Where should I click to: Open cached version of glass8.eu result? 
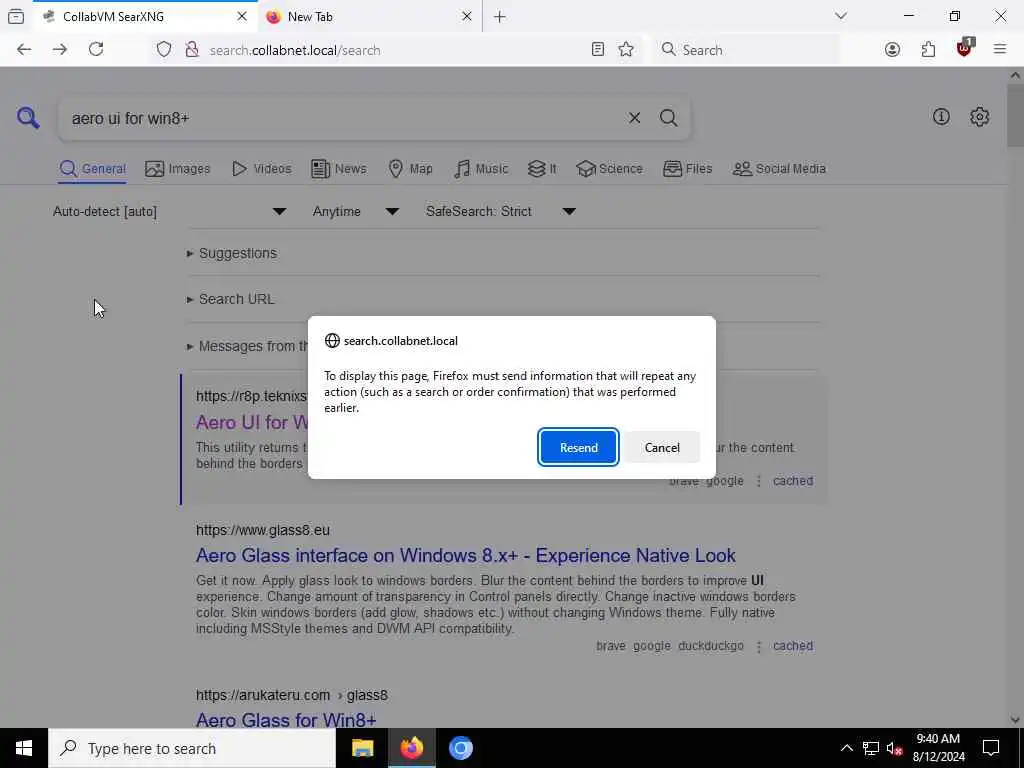[x=793, y=646]
